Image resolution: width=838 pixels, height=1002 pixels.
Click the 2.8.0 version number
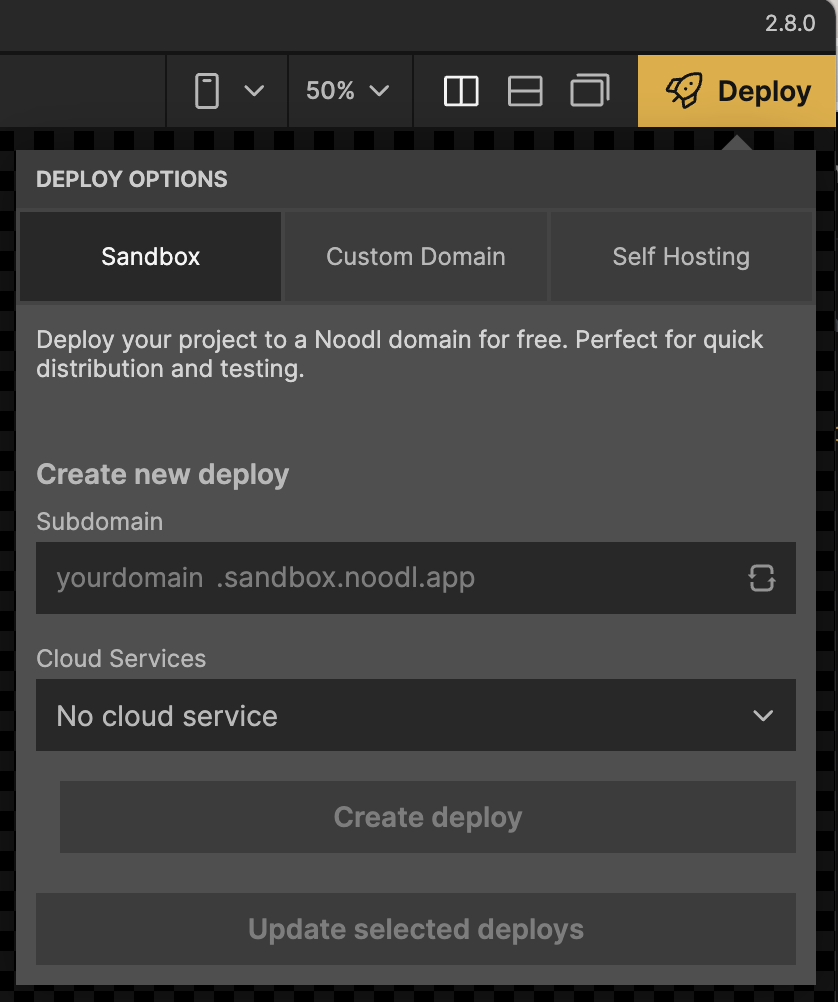[x=790, y=24]
